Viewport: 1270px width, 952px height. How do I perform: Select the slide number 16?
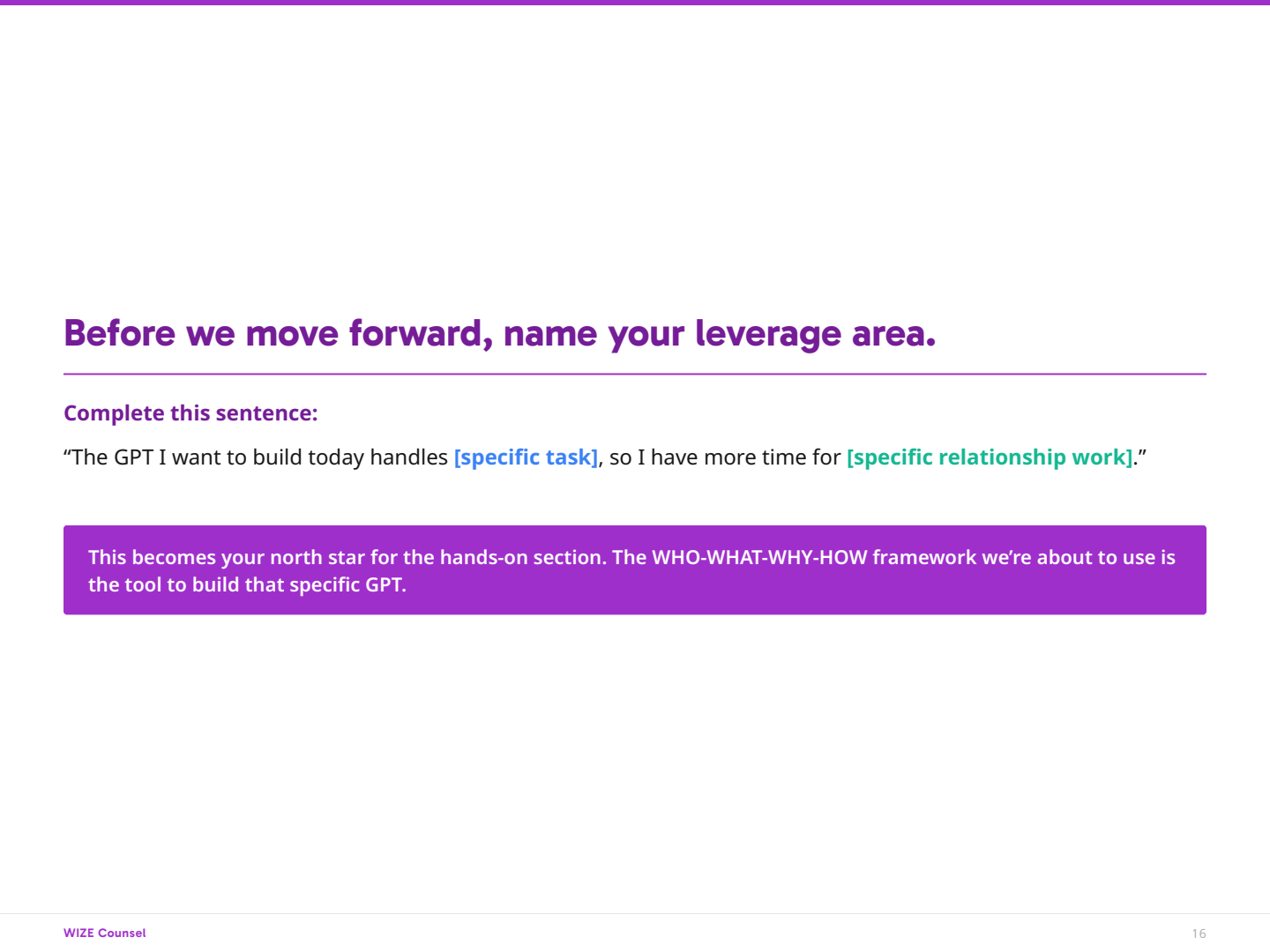point(1199,933)
